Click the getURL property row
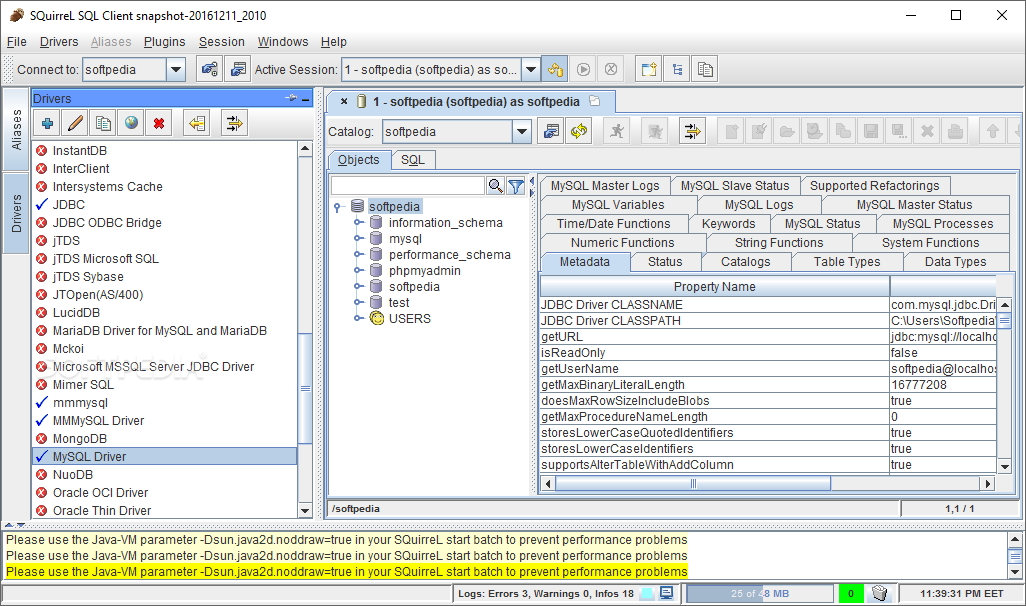Screen dimensions: 1026x606 point(768,337)
